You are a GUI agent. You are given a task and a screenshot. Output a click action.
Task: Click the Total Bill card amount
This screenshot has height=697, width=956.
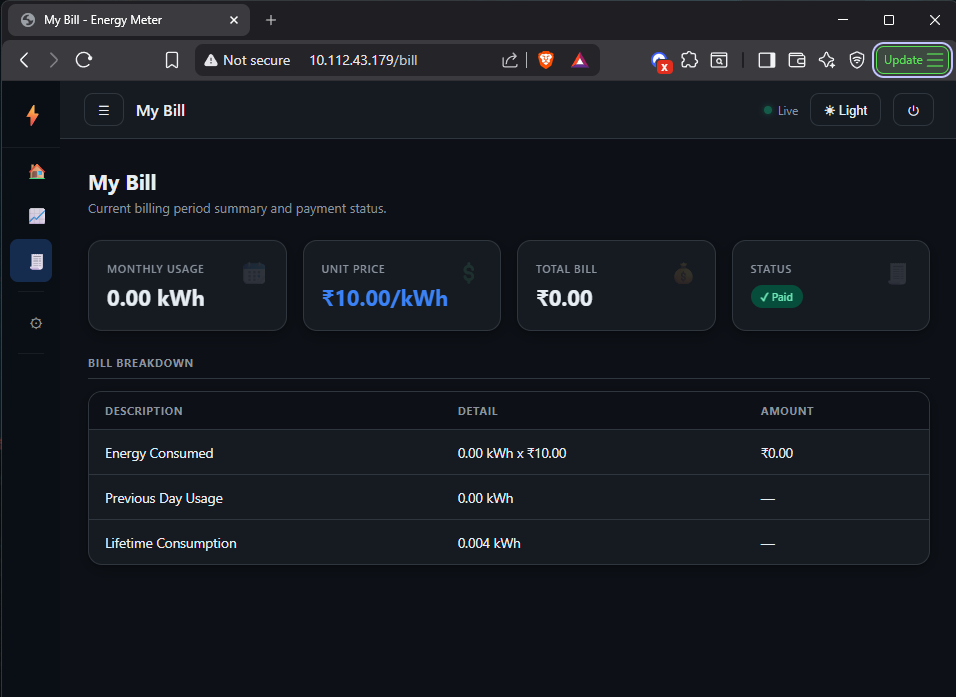pyautogui.click(x=564, y=298)
